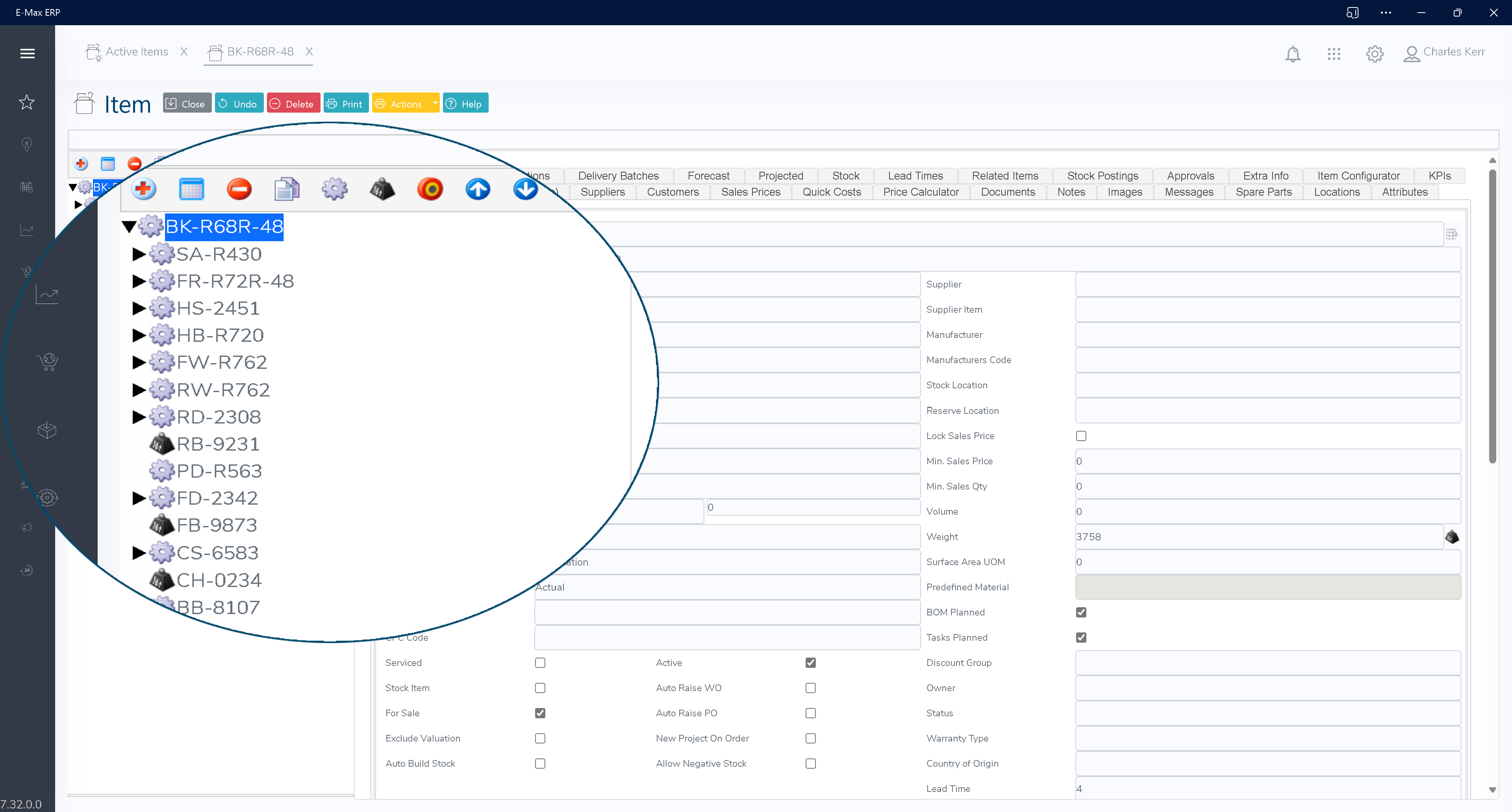Toggle the BOM Planned checkbox

pyautogui.click(x=1081, y=612)
